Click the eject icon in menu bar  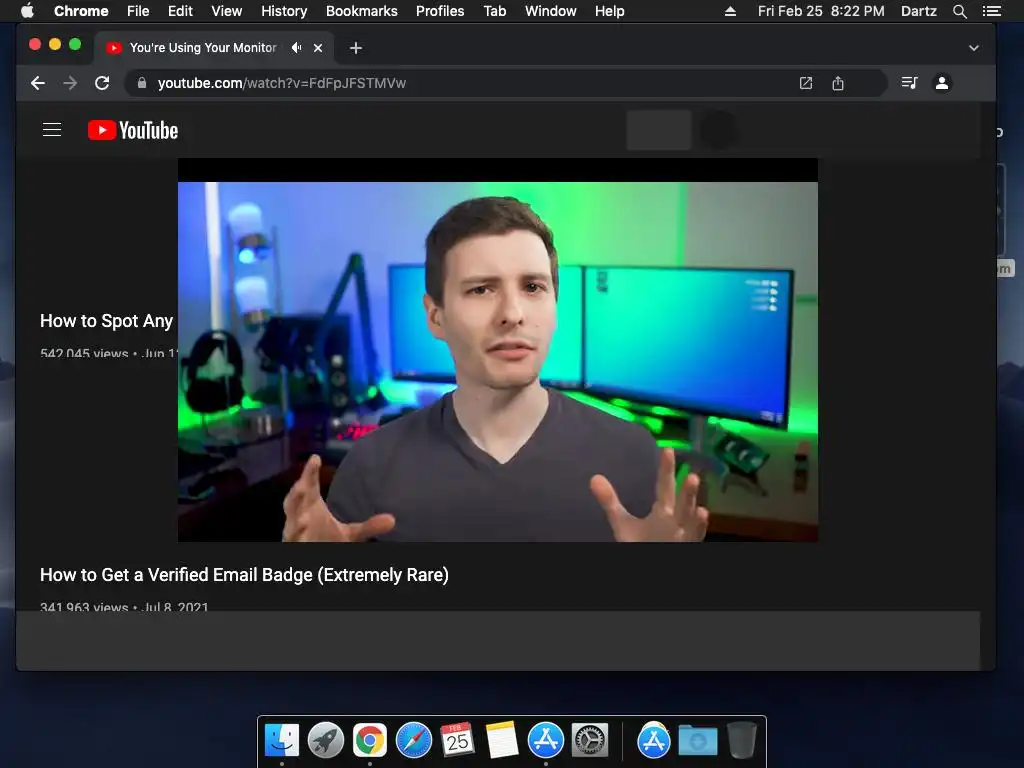tap(730, 11)
